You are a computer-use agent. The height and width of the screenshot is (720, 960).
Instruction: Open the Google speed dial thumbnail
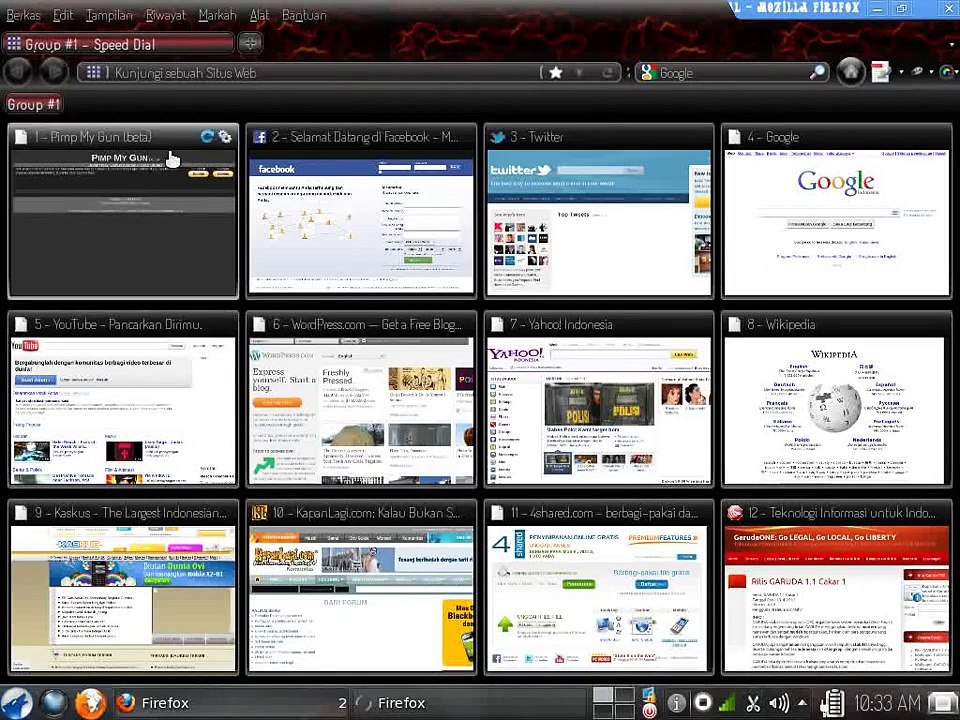(x=836, y=222)
